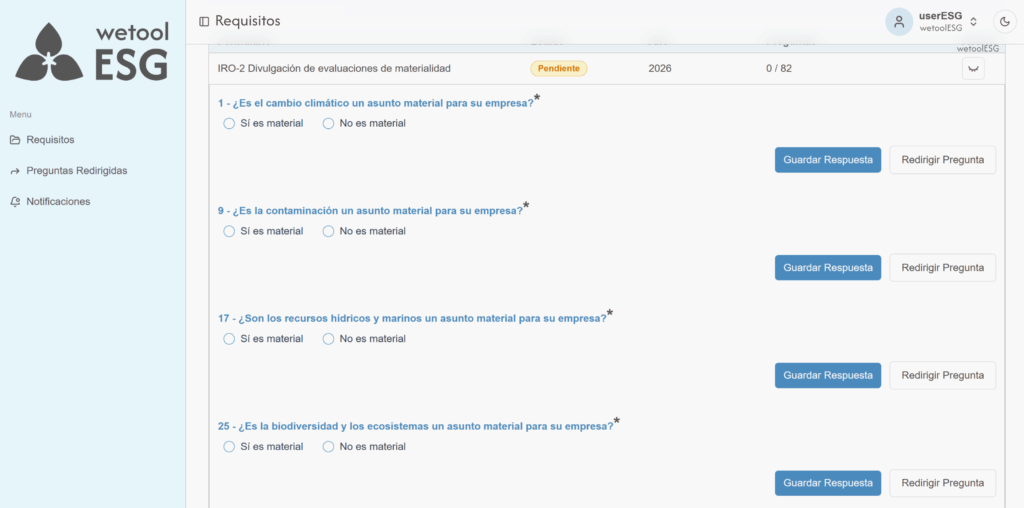Click the Preguntas Redirigidas arrow icon
Viewport: 1024px width, 508px height.
[x=15, y=171]
